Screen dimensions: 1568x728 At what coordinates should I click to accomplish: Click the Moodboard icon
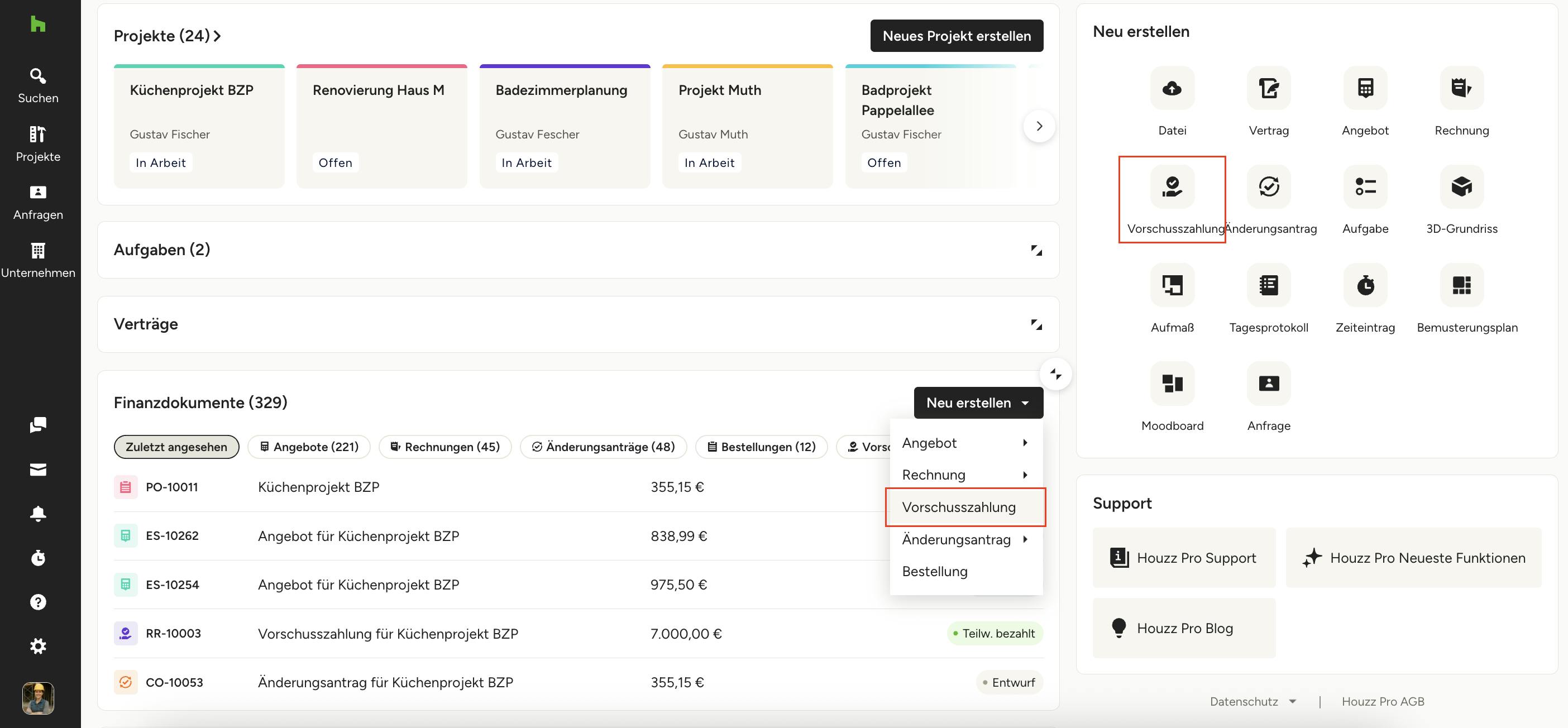coord(1172,384)
